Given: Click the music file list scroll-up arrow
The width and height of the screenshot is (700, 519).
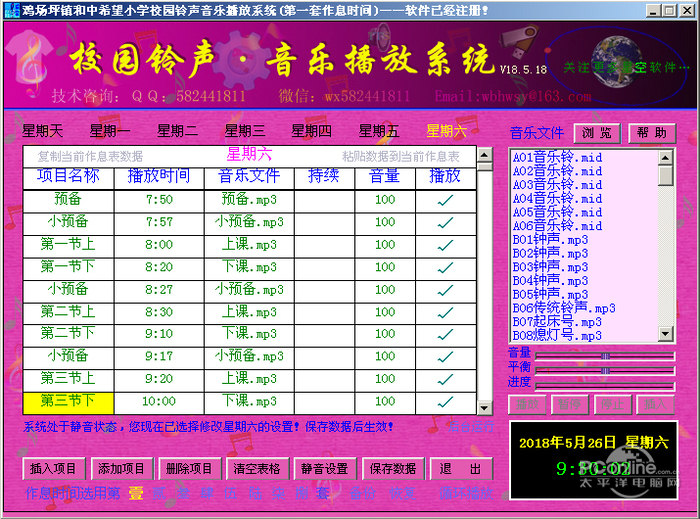Looking at the screenshot, I should click(x=666, y=158).
